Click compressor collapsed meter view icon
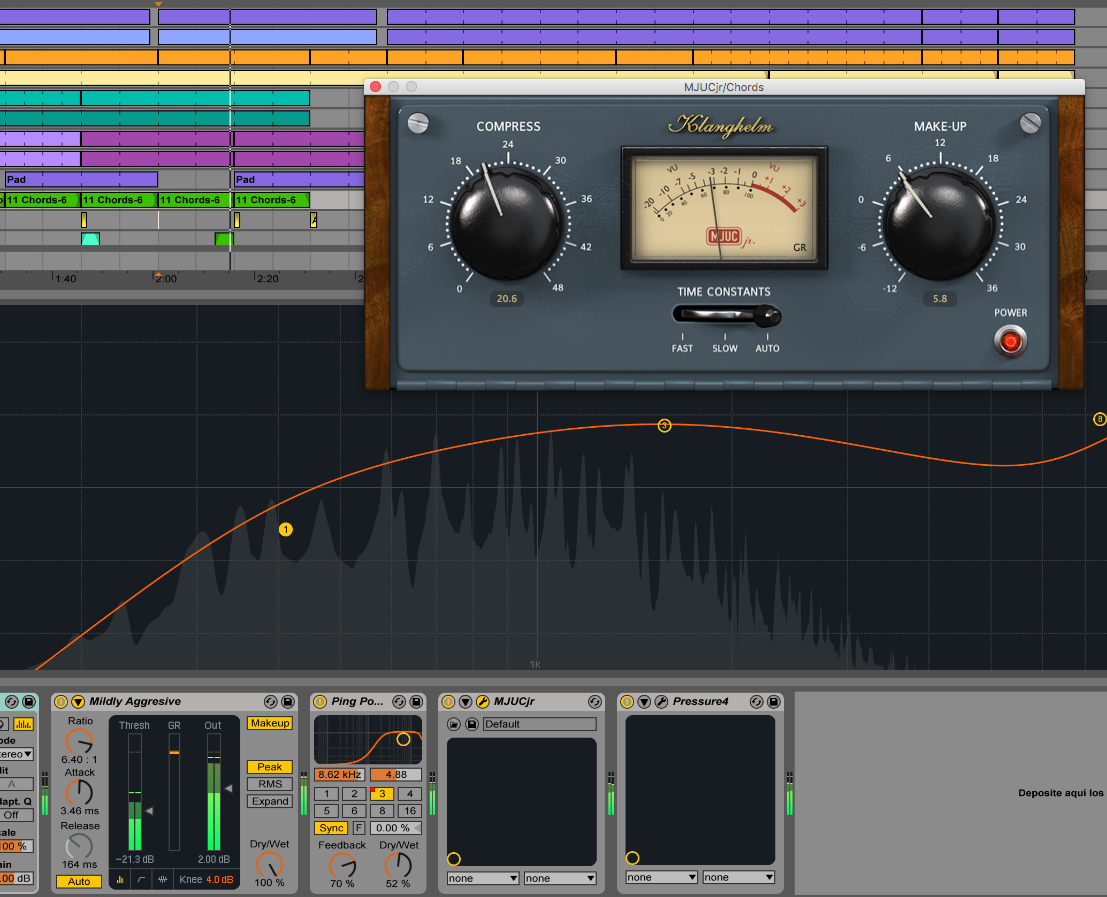This screenshot has height=897, width=1107. pyautogui.click(x=120, y=879)
